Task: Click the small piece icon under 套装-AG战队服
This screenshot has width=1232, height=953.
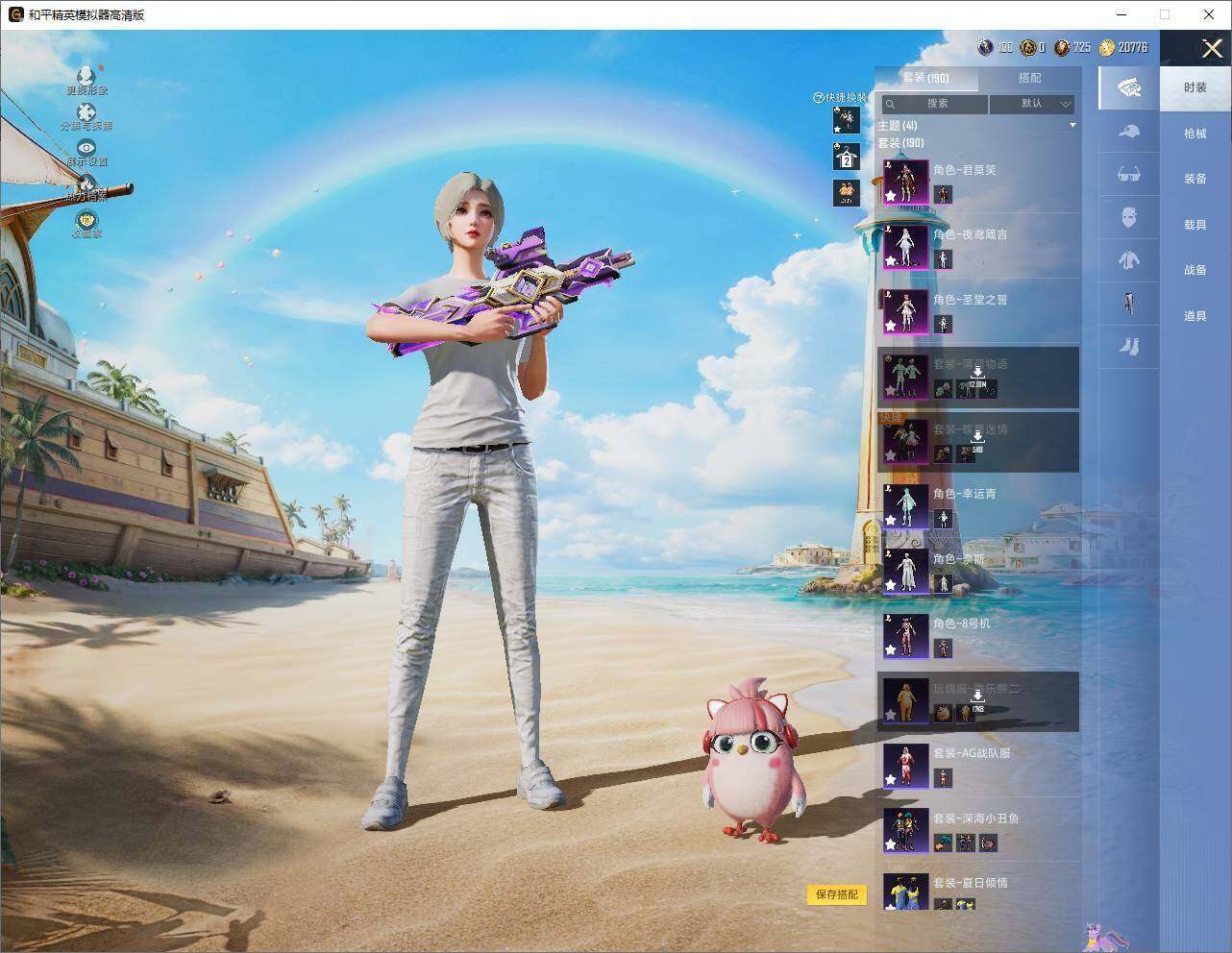Action: pyautogui.click(x=943, y=778)
